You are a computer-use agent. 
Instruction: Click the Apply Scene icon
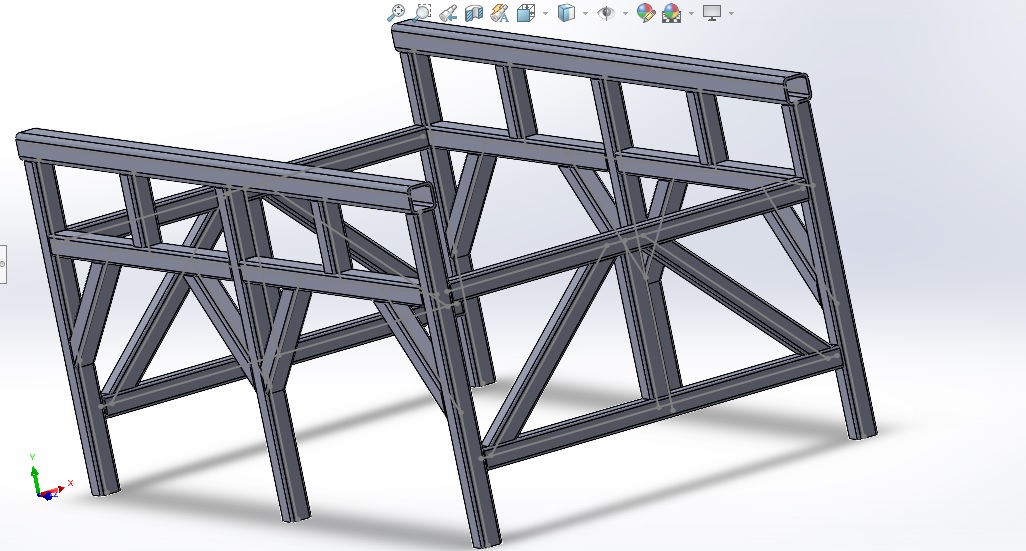coord(671,13)
